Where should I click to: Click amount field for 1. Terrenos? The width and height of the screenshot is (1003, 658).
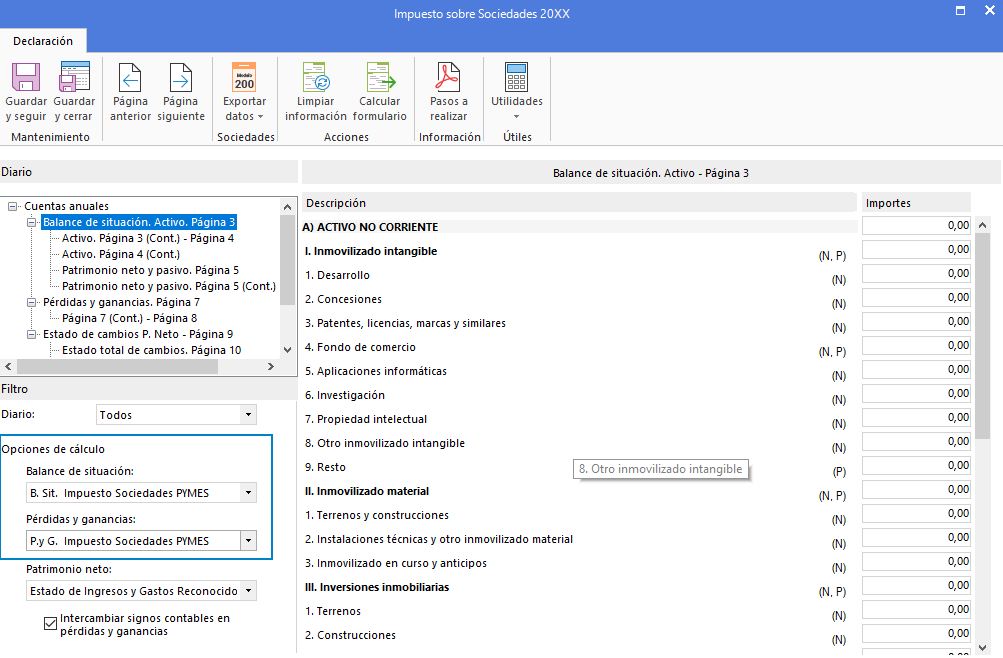pos(916,609)
